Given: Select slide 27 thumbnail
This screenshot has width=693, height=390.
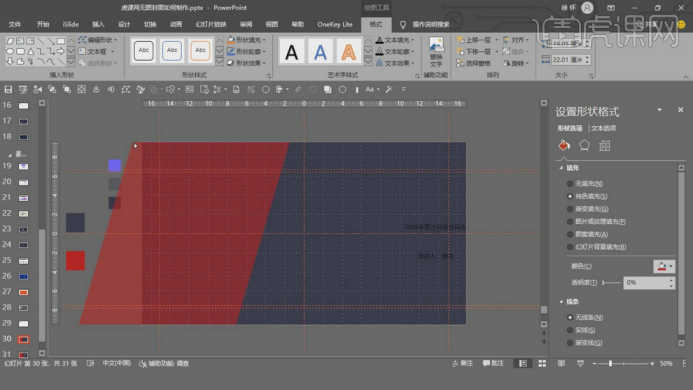Looking at the screenshot, I should pyautogui.click(x=23, y=292).
